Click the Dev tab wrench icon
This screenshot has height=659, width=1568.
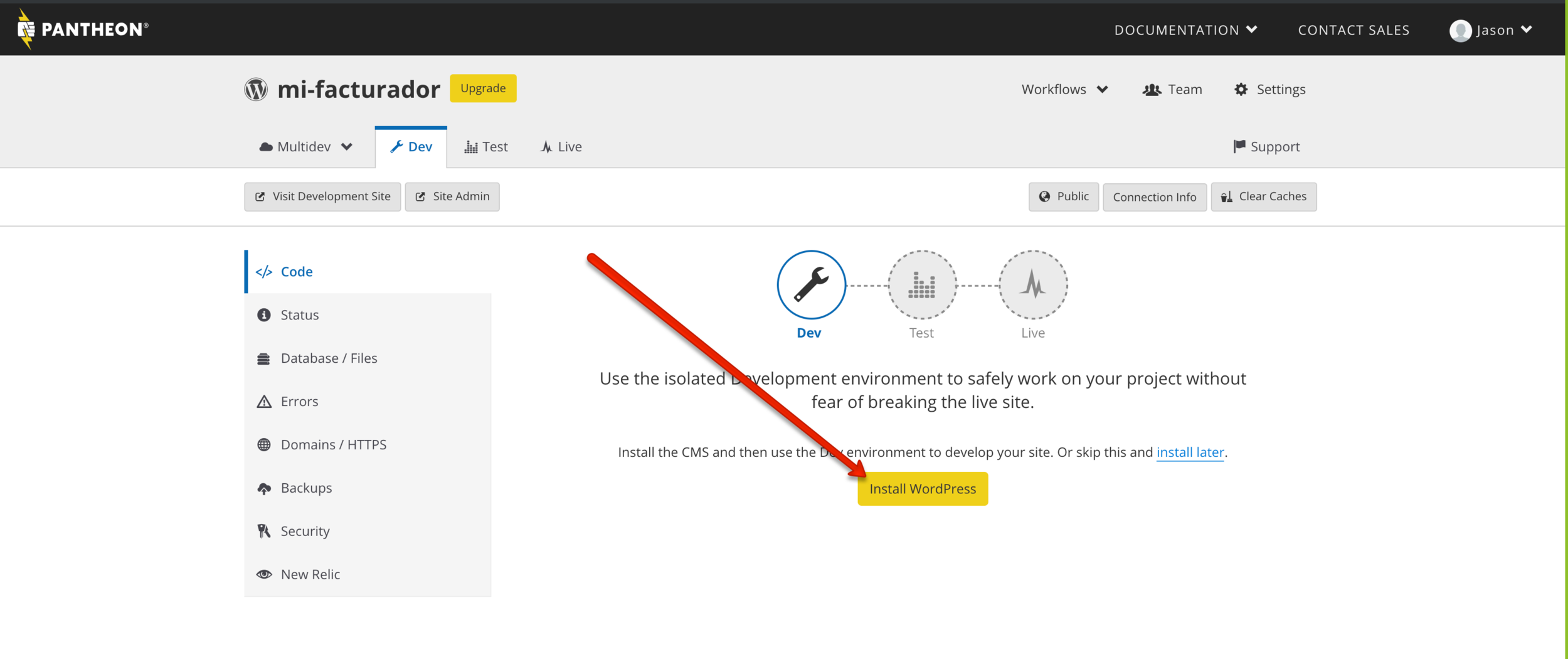396,147
